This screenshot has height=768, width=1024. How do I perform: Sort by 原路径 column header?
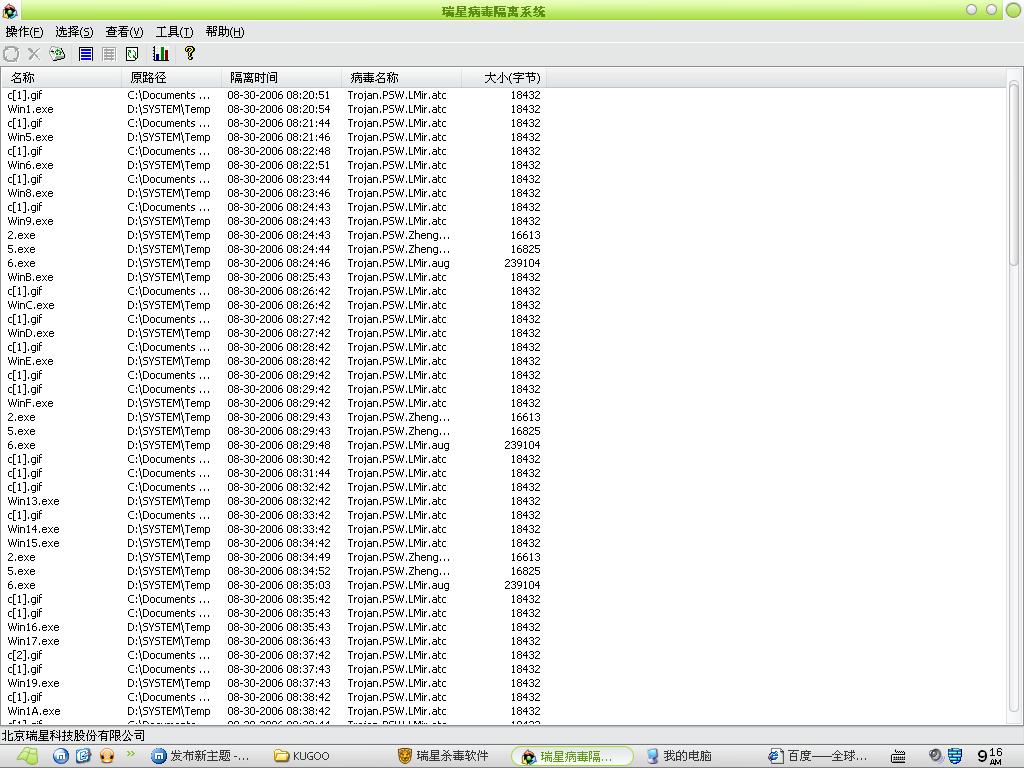pyautogui.click(x=172, y=78)
